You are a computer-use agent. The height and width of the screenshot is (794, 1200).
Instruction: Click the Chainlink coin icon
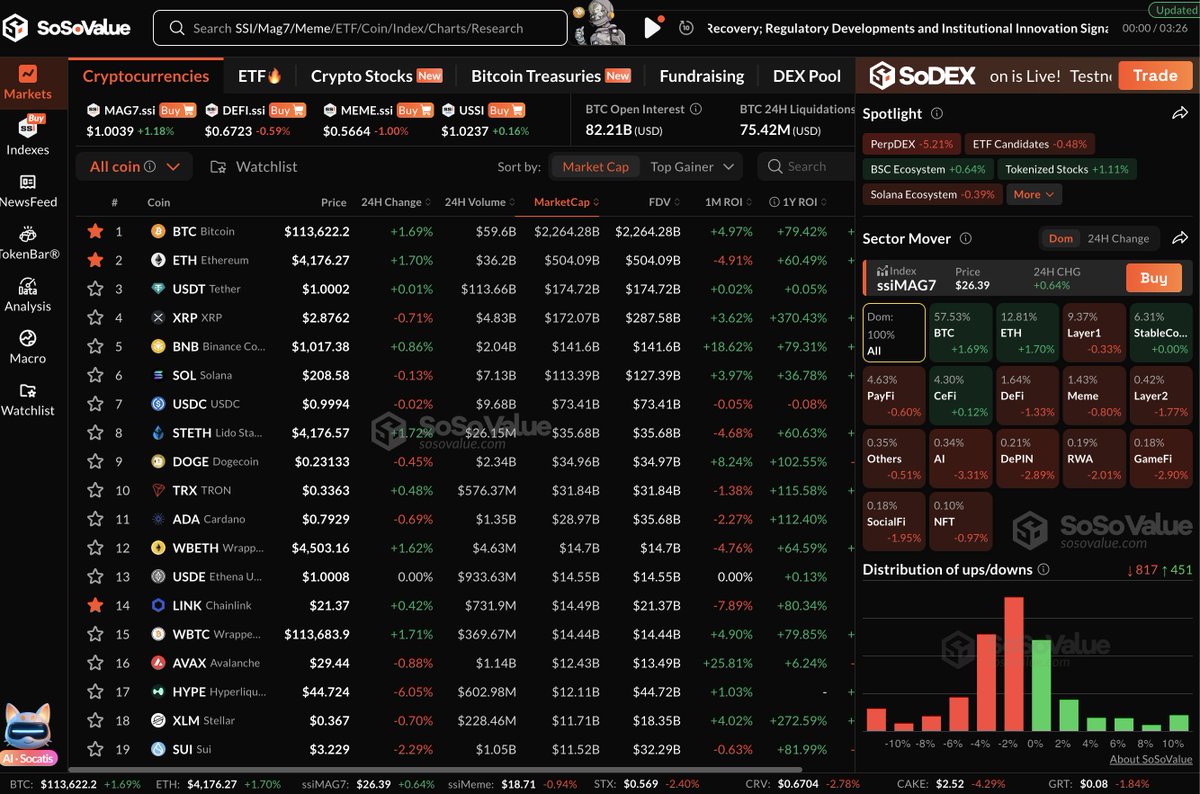point(157,605)
